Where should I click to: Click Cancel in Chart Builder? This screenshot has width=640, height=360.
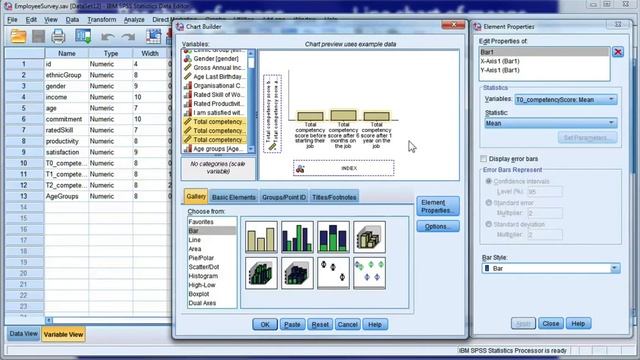[348, 324]
